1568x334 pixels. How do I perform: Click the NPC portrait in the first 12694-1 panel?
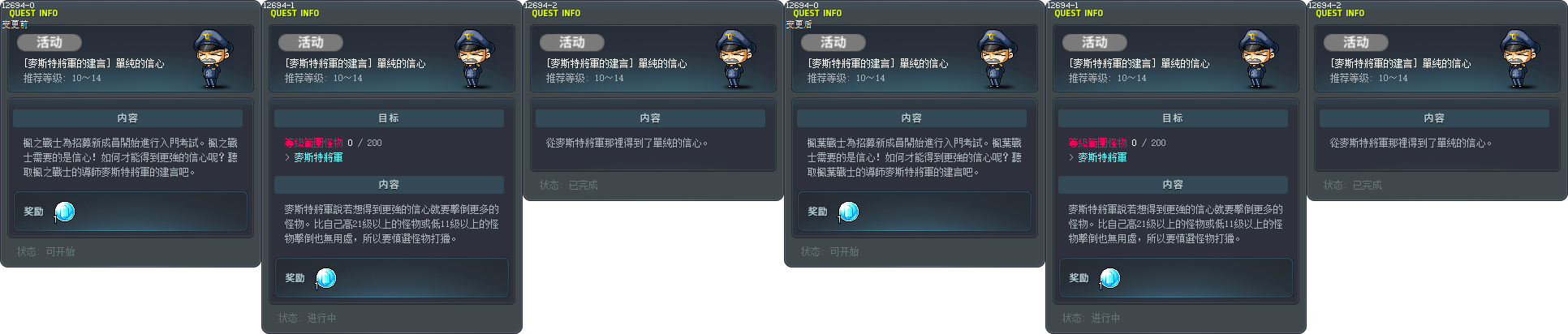[x=476, y=59]
